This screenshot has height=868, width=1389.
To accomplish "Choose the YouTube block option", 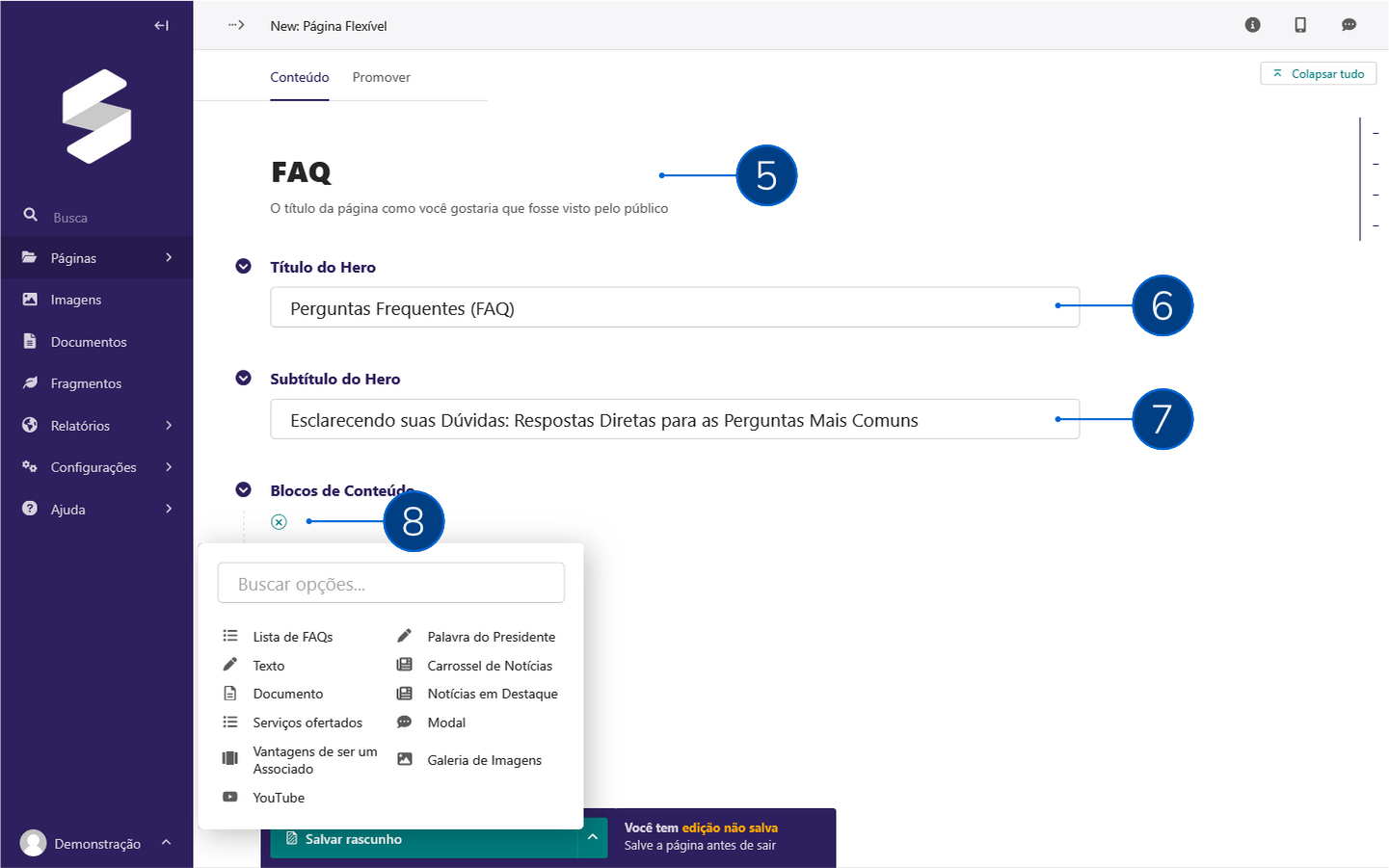I will click(279, 798).
